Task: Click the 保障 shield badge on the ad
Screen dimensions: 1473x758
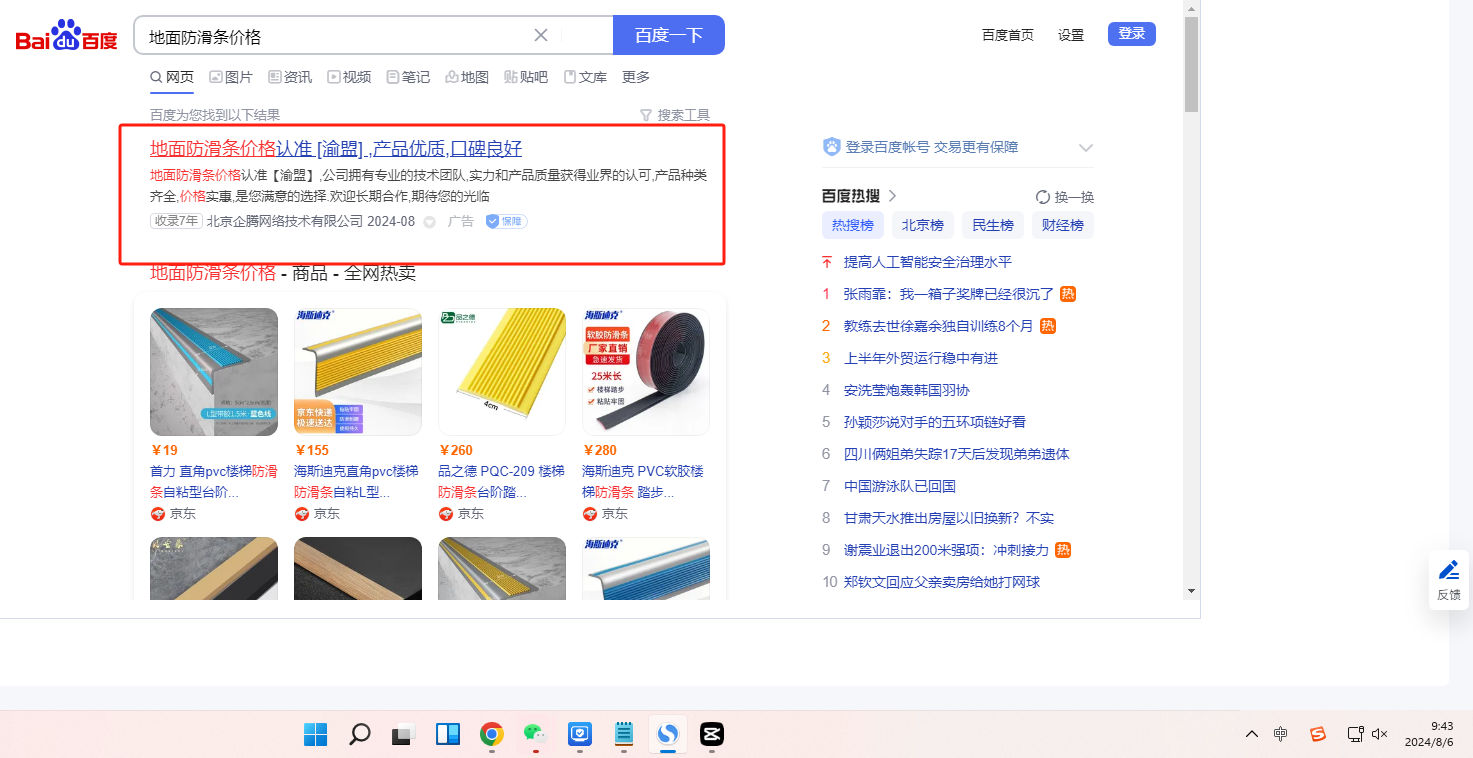Action: coord(506,221)
